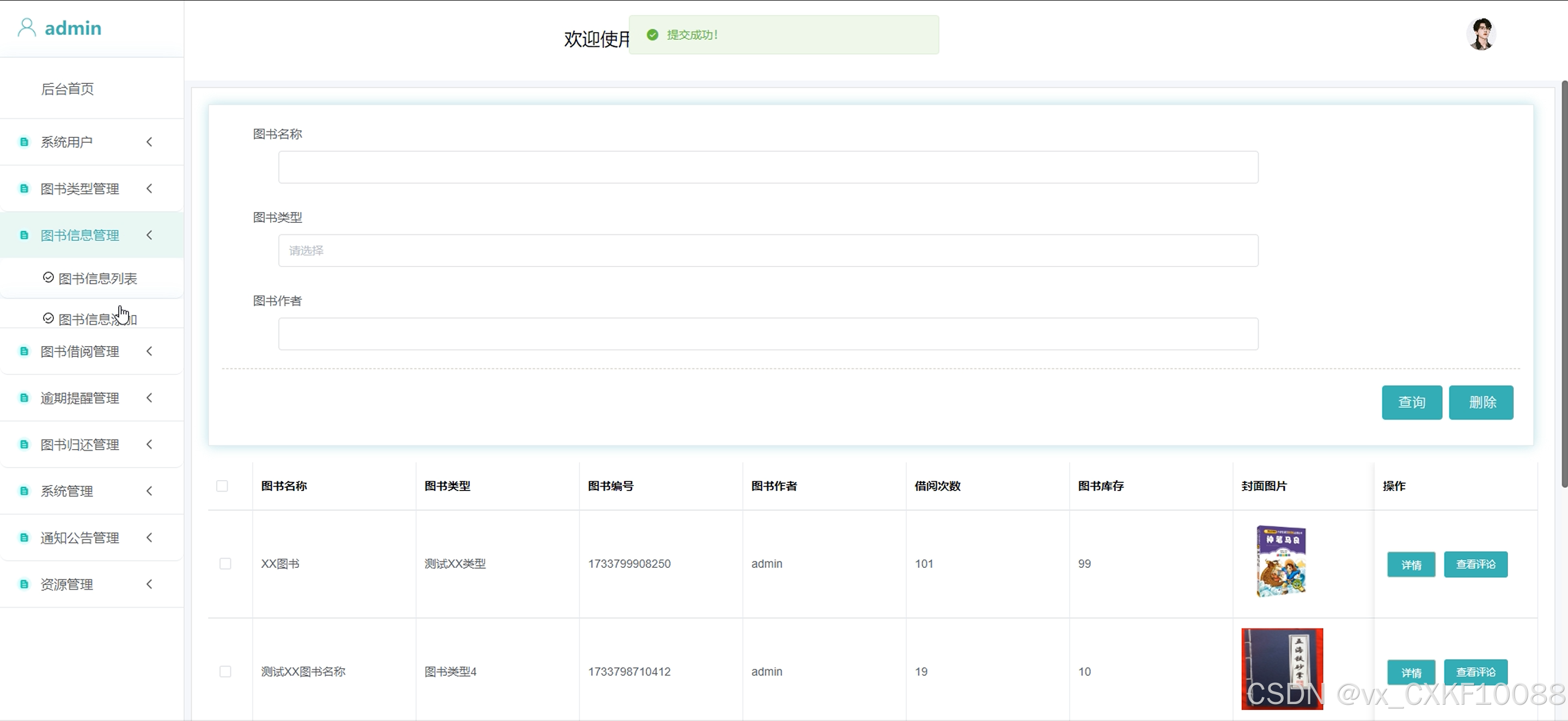Open the 图书信息添加 submenu item

(97, 319)
